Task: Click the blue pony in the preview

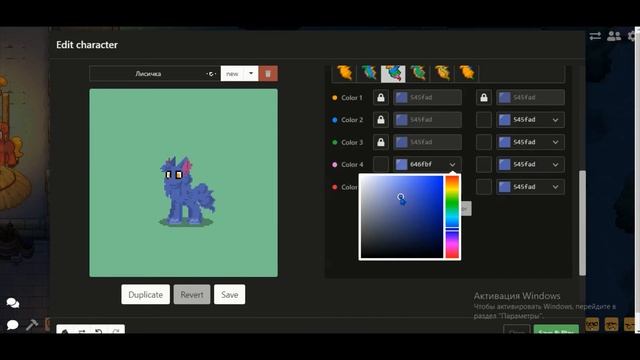Action: pyautogui.click(x=187, y=190)
